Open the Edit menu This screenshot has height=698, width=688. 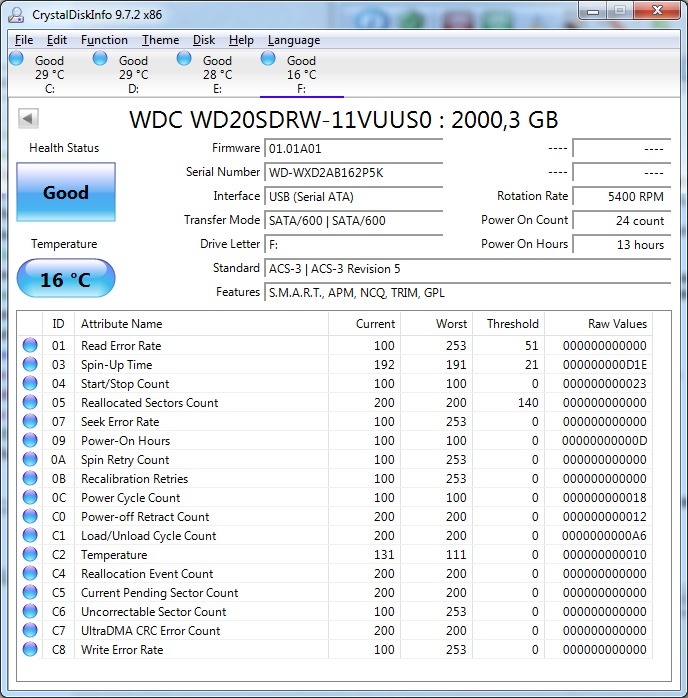(57, 40)
